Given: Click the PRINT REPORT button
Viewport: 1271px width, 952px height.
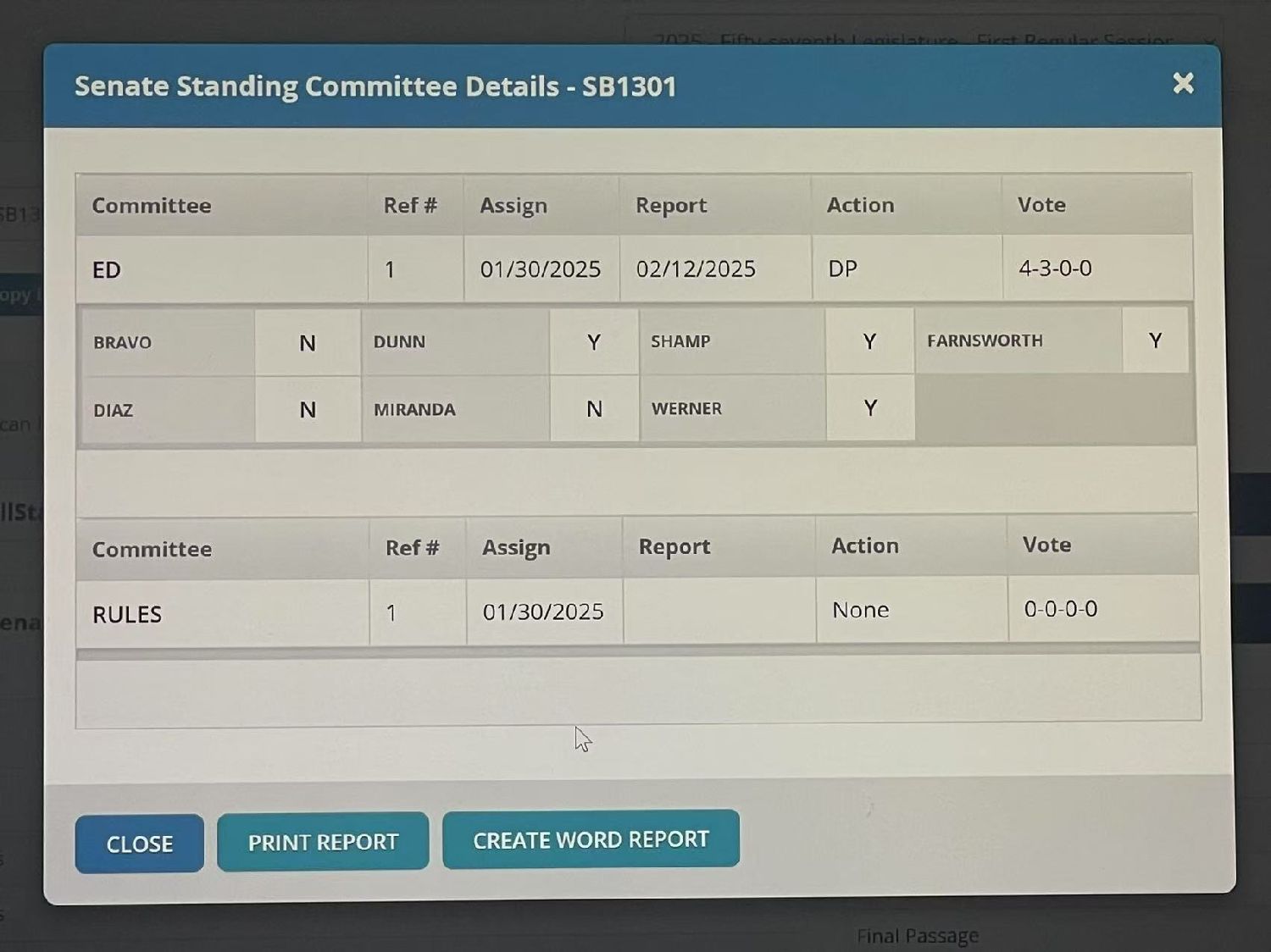Looking at the screenshot, I should click(323, 842).
